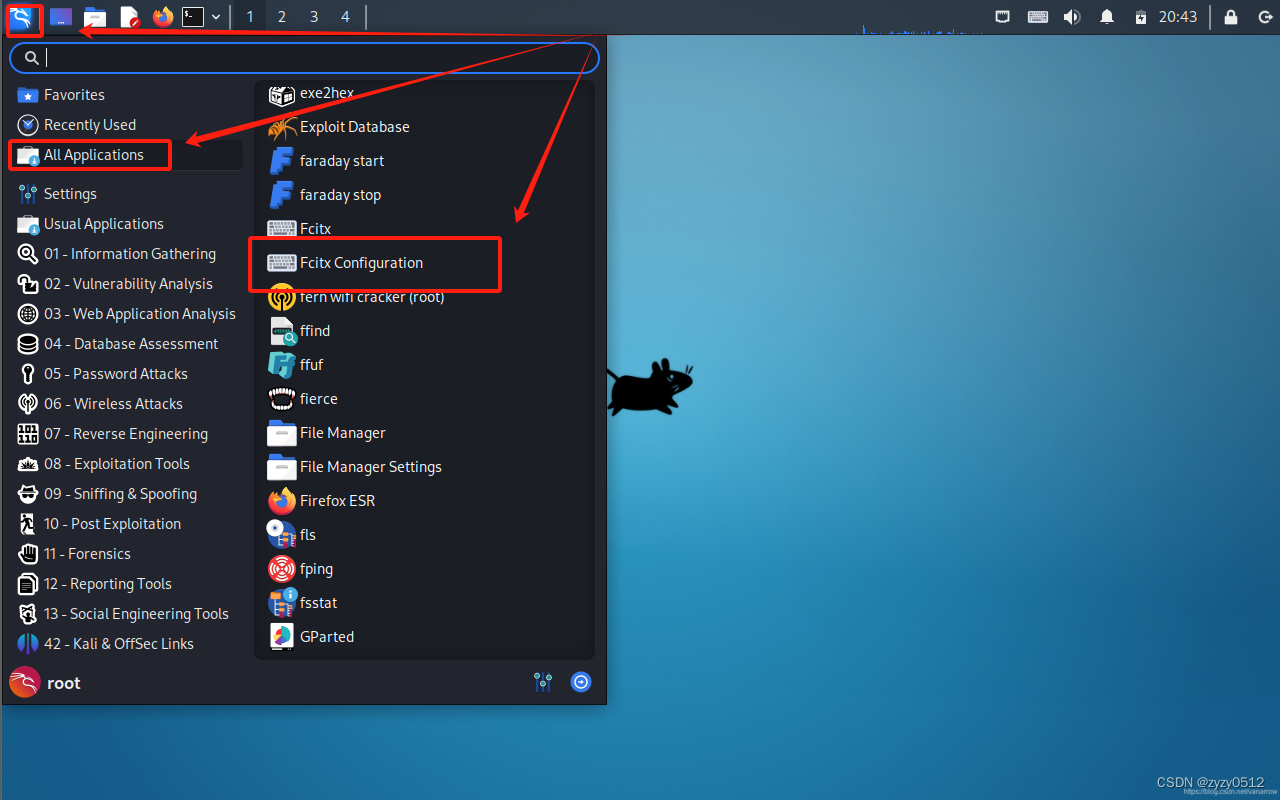Switch to workspace 2

coord(282,17)
